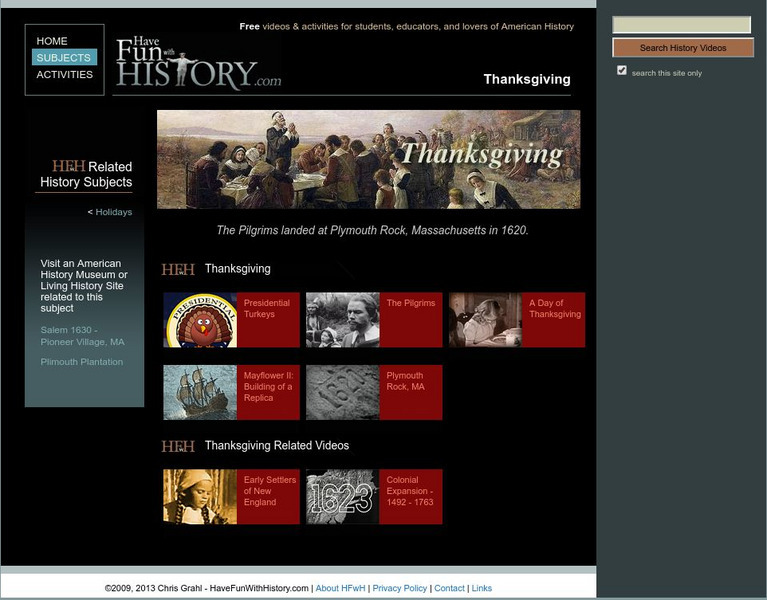The height and width of the screenshot is (600, 767).
Task: Open the 1623 Colonial Expansion thumbnail
Action: 342,497
